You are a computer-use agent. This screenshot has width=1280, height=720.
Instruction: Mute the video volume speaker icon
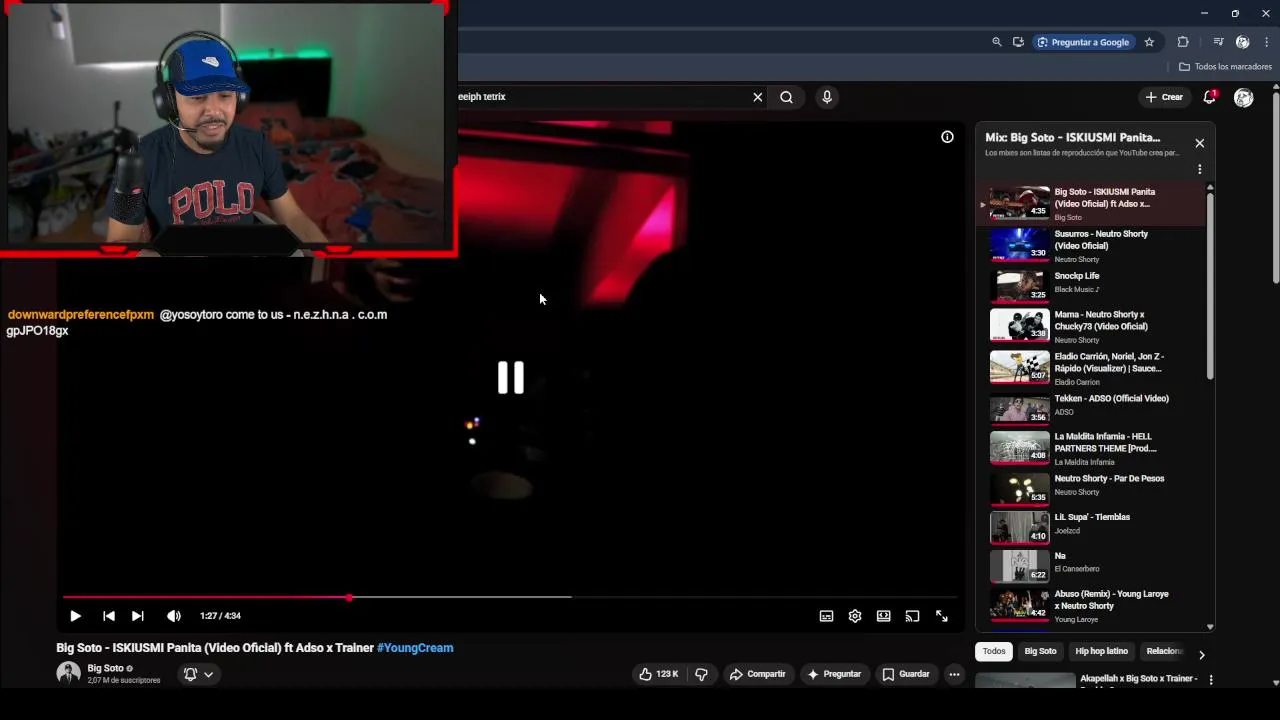(174, 616)
